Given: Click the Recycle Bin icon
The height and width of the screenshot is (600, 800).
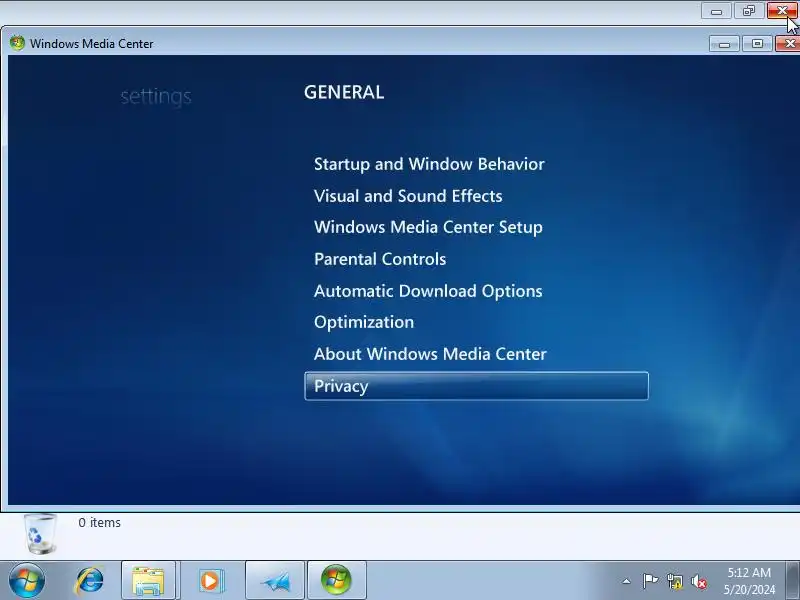Looking at the screenshot, I should click(40, 534).
